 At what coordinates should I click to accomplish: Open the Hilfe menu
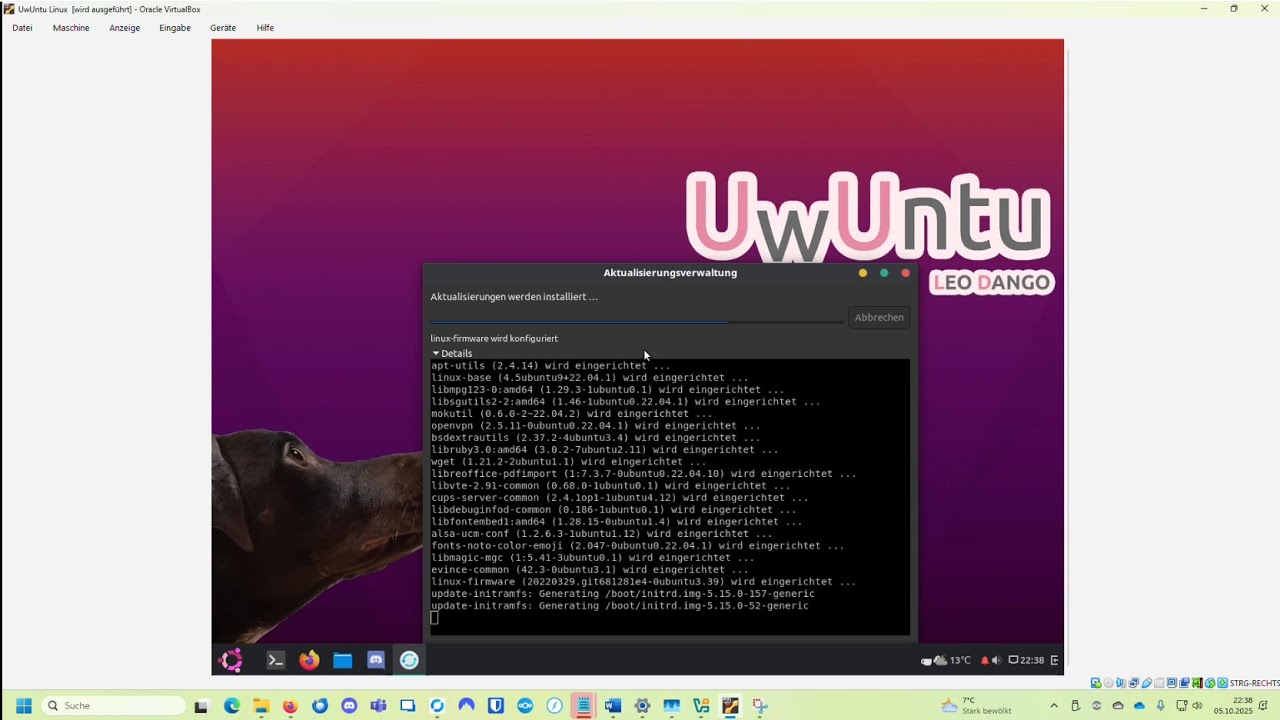265,28
